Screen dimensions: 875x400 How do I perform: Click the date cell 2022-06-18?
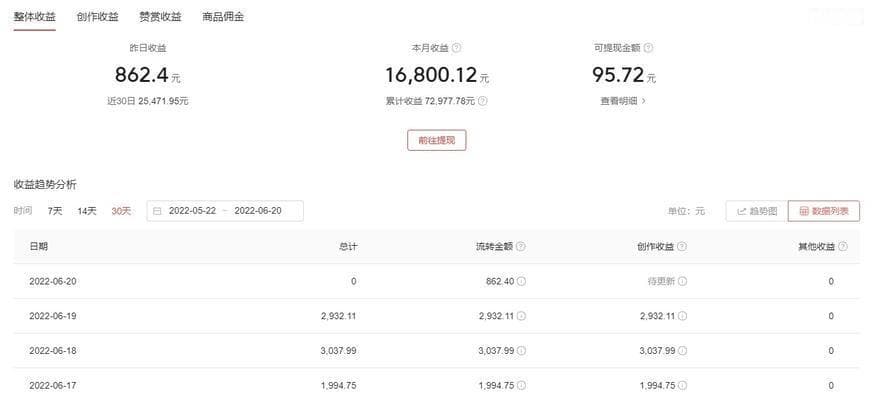[53, 351]
